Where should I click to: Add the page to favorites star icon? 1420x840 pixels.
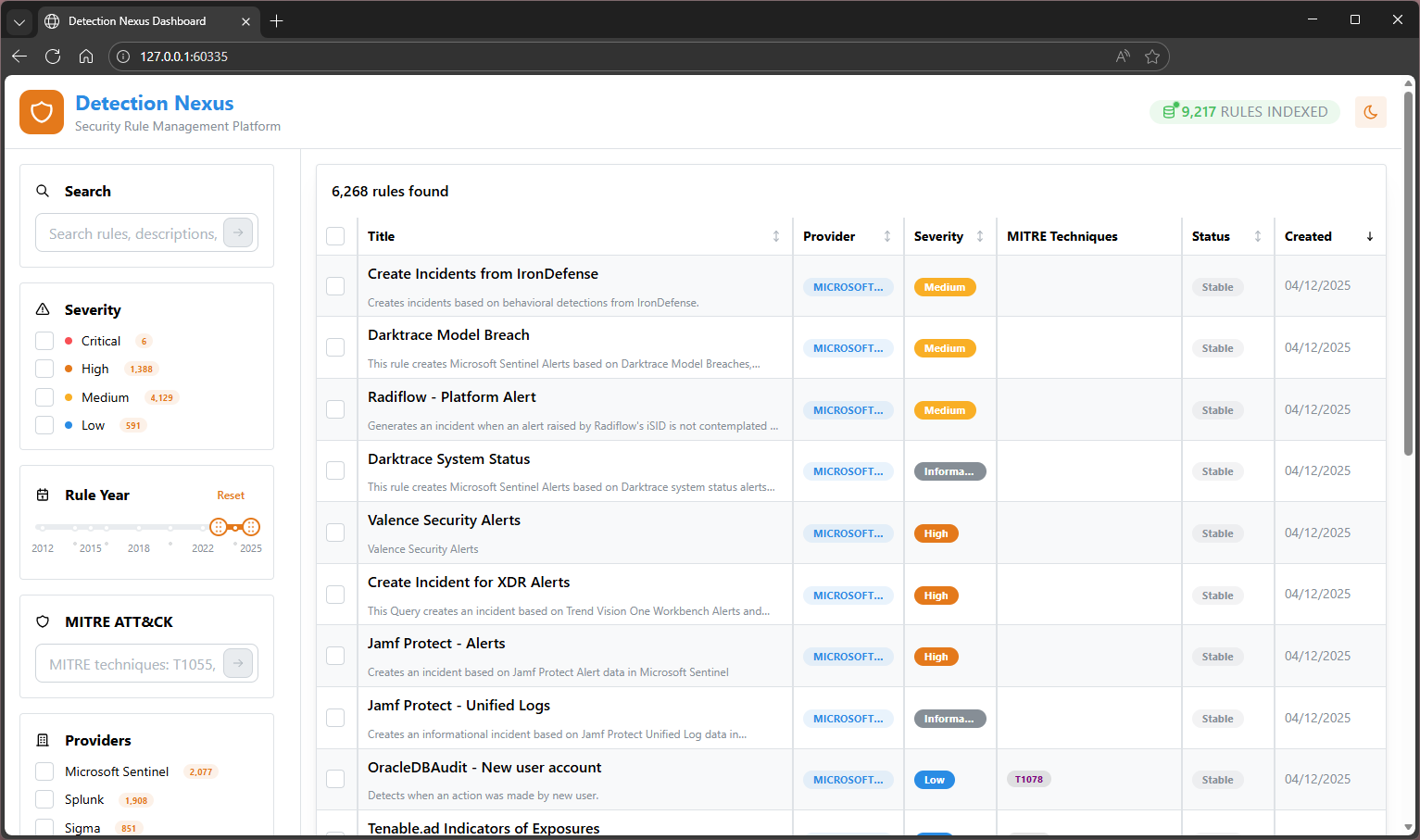(1152, 56)
